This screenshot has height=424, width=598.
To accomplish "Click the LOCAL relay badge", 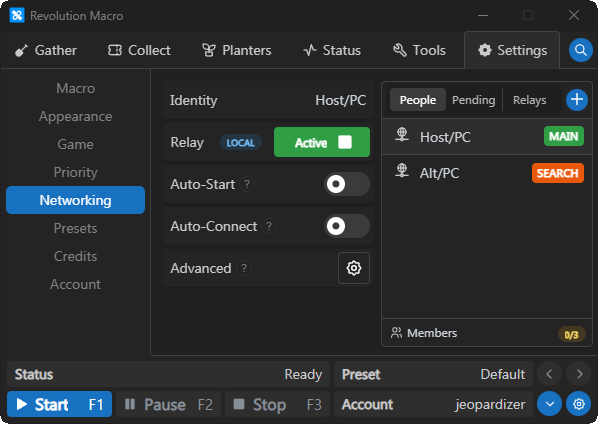I will pyautogui.click(x=241, y=143).
